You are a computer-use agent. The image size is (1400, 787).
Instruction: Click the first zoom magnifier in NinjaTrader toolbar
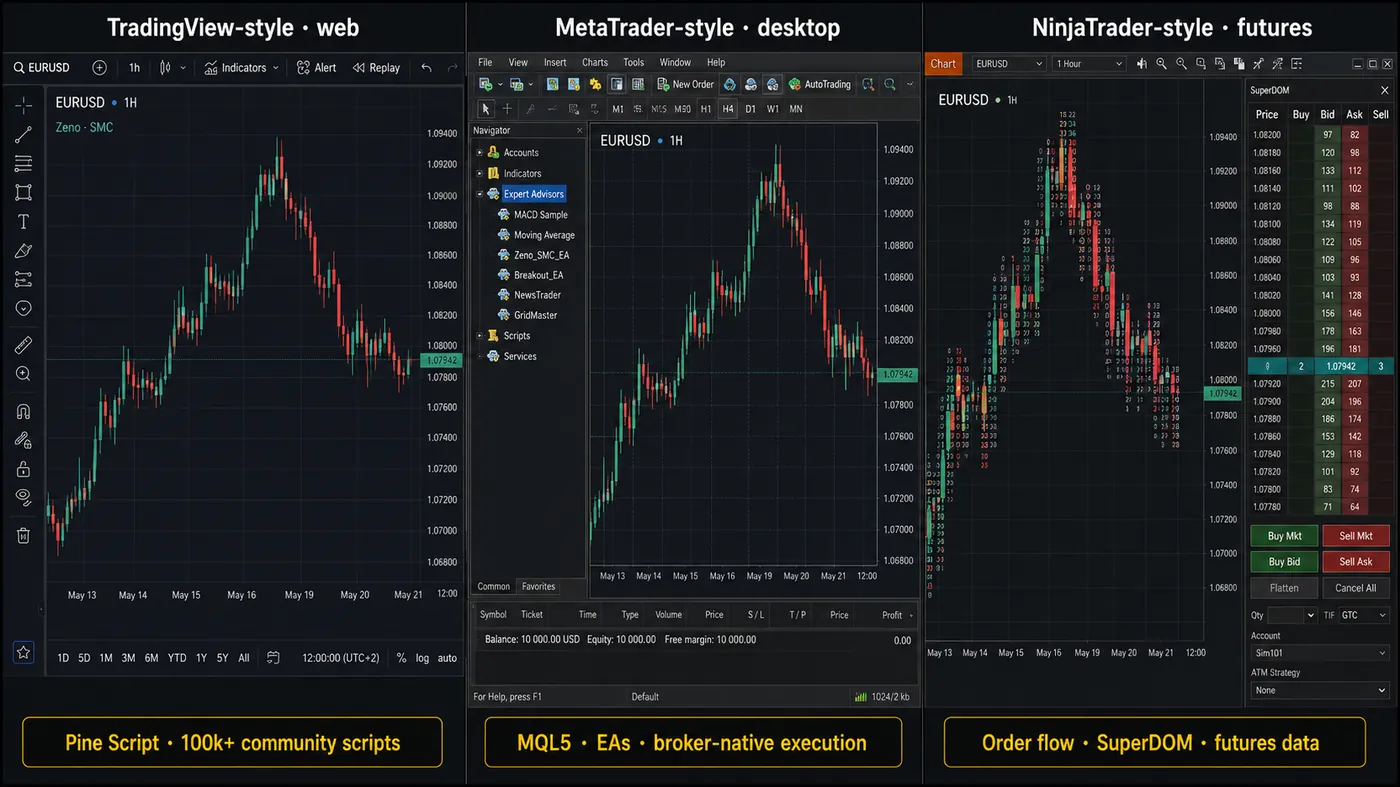(x=1161, y=64)
